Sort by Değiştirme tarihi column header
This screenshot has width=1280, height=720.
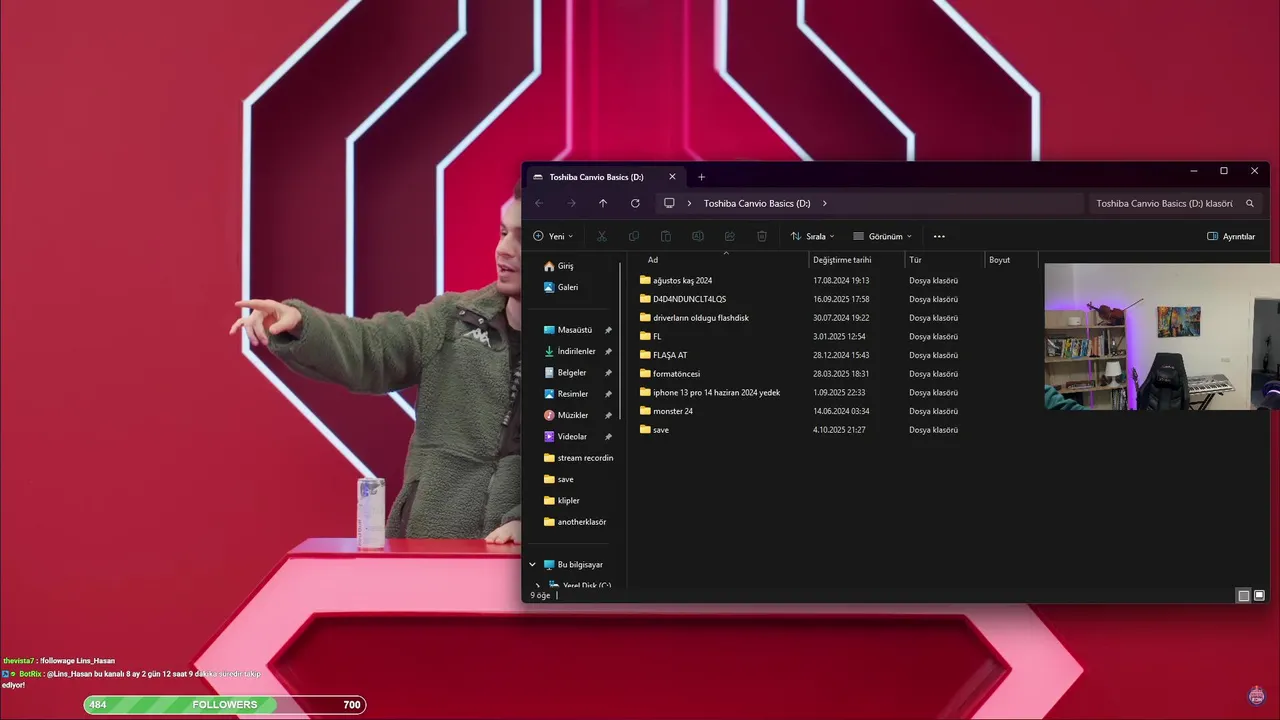(x=842, y=260)
